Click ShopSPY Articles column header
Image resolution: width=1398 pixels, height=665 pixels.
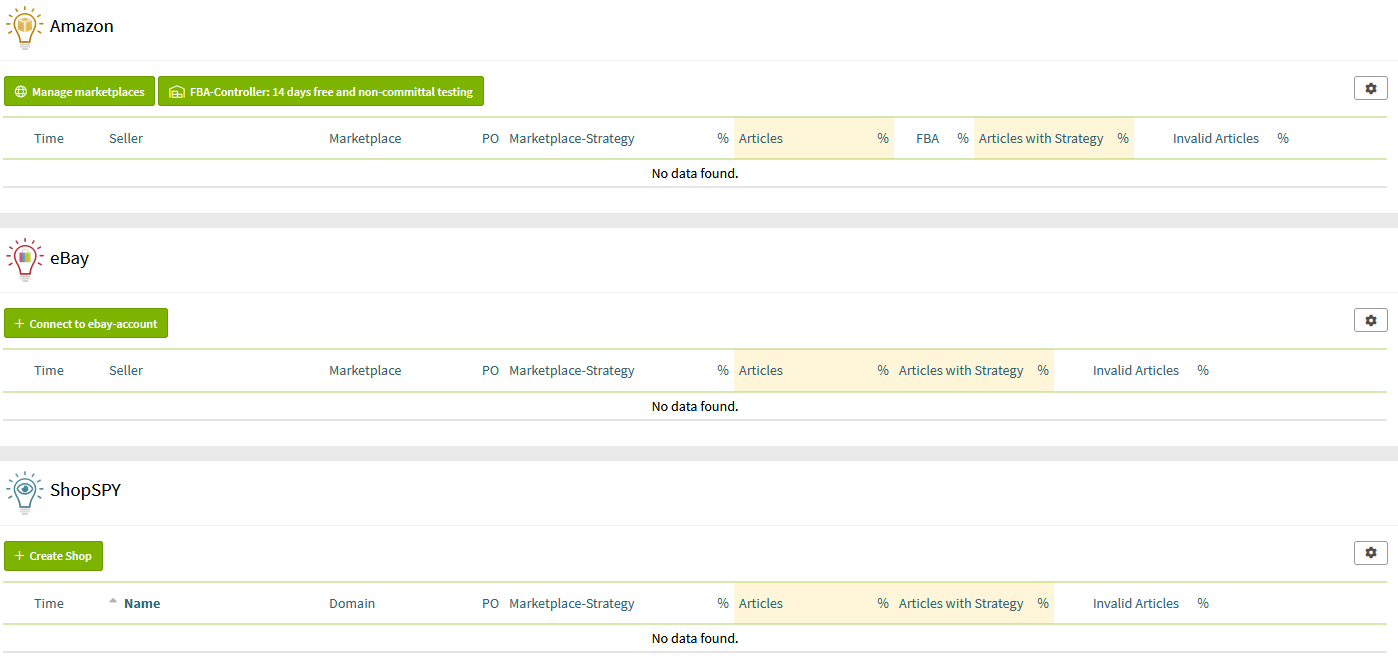pos(761,603)
